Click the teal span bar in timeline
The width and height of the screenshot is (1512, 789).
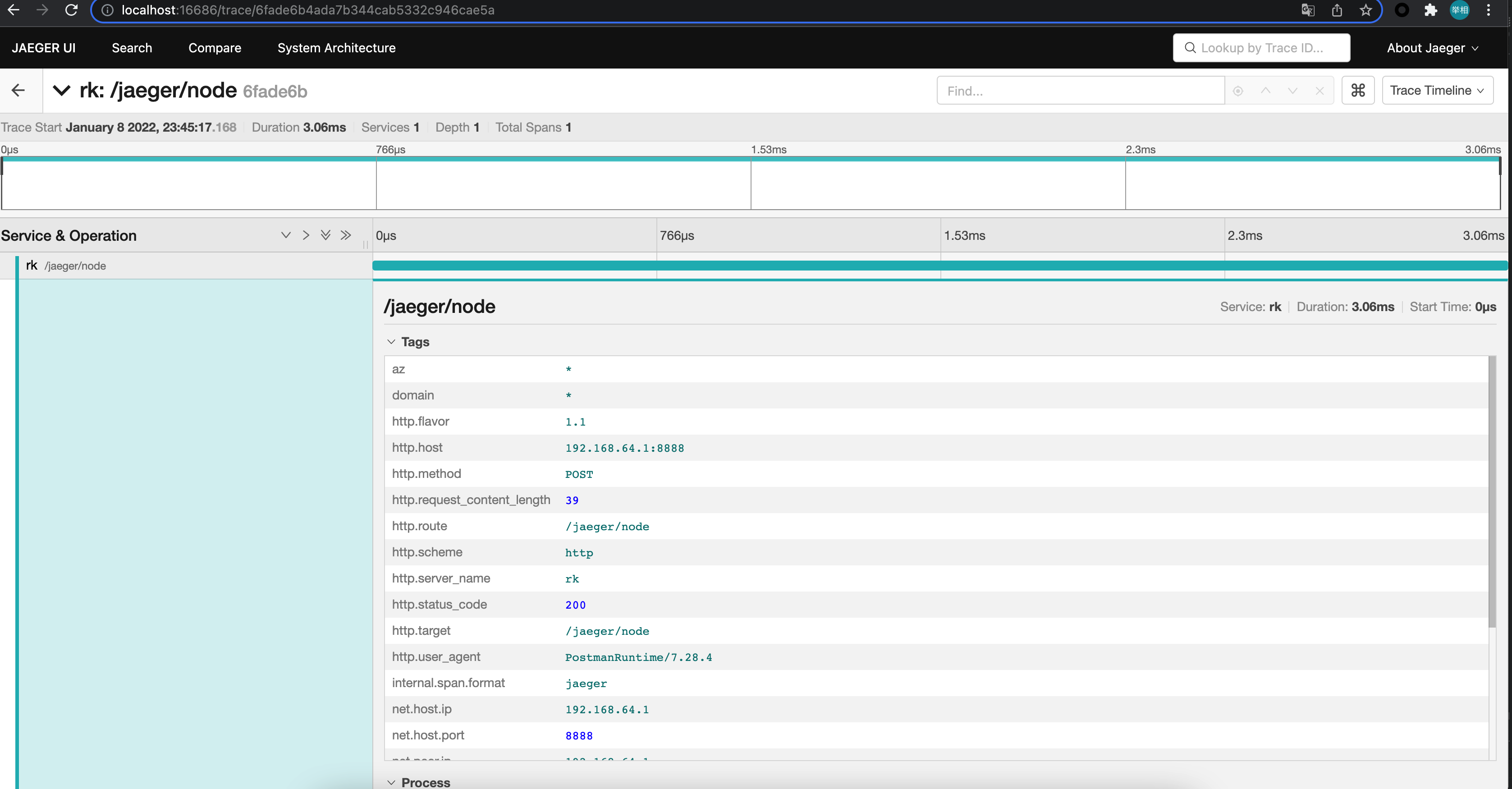click(940, 266)
